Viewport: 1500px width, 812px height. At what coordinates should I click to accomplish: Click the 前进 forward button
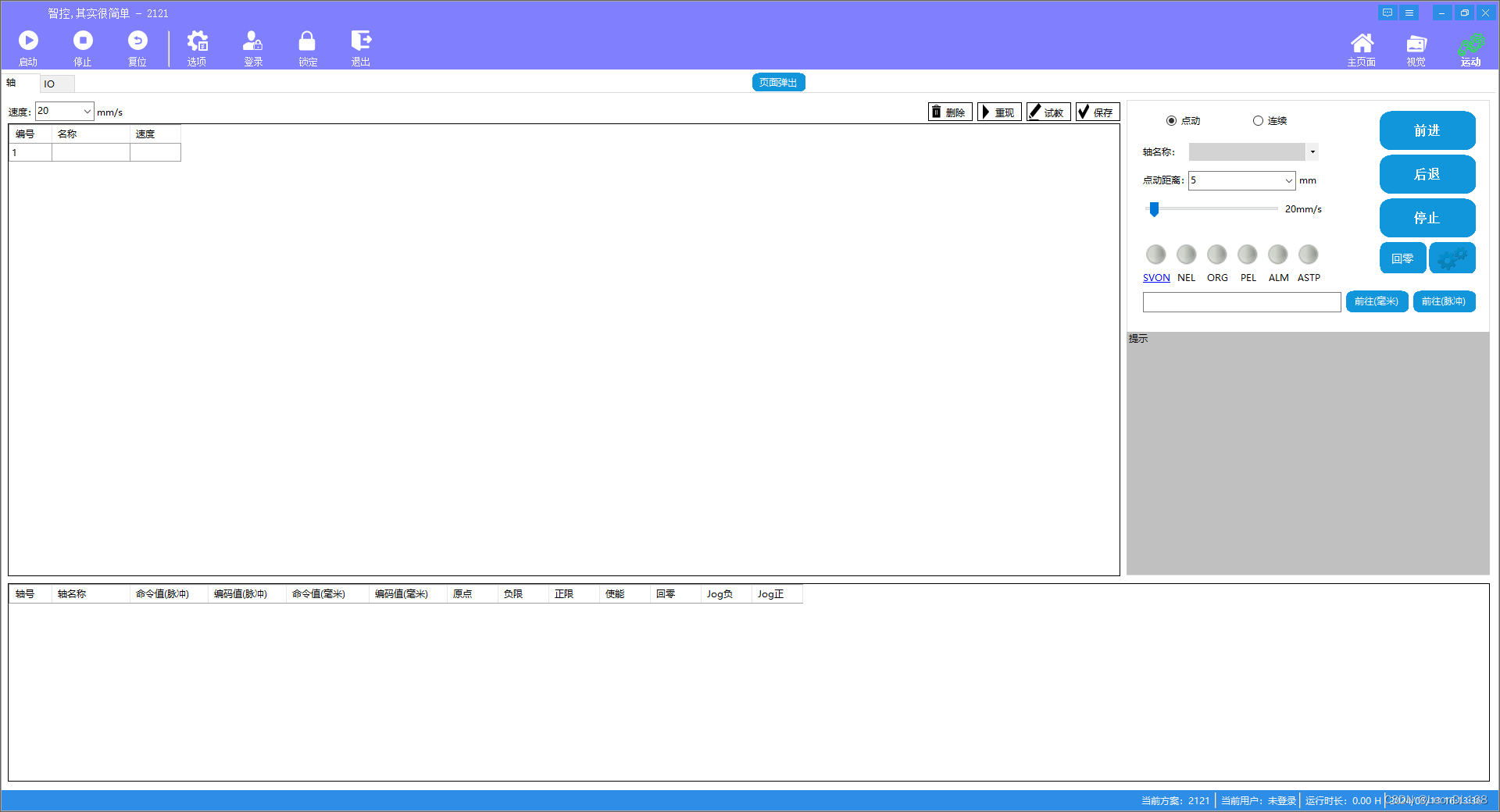point(1427,130)
